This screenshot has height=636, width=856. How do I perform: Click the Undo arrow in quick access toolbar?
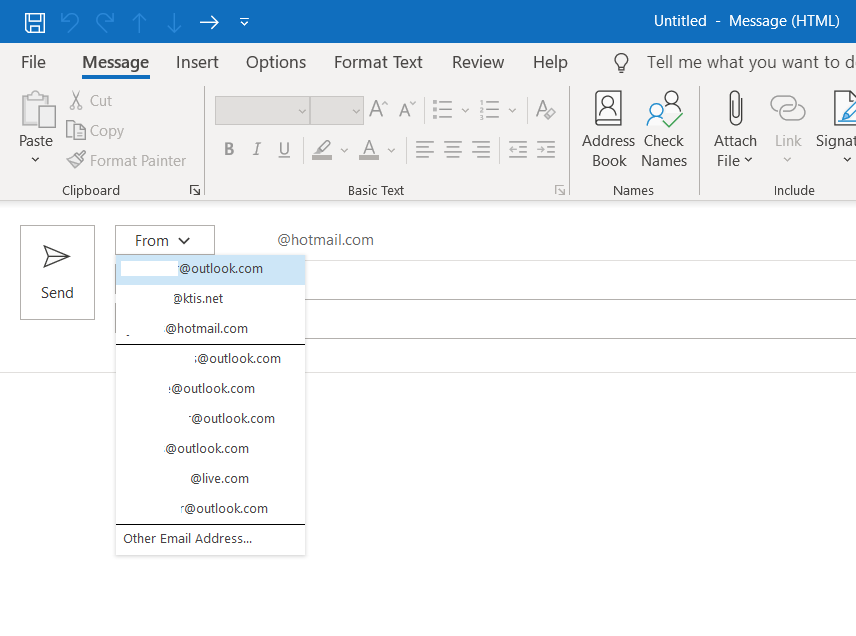coord(70,22)
